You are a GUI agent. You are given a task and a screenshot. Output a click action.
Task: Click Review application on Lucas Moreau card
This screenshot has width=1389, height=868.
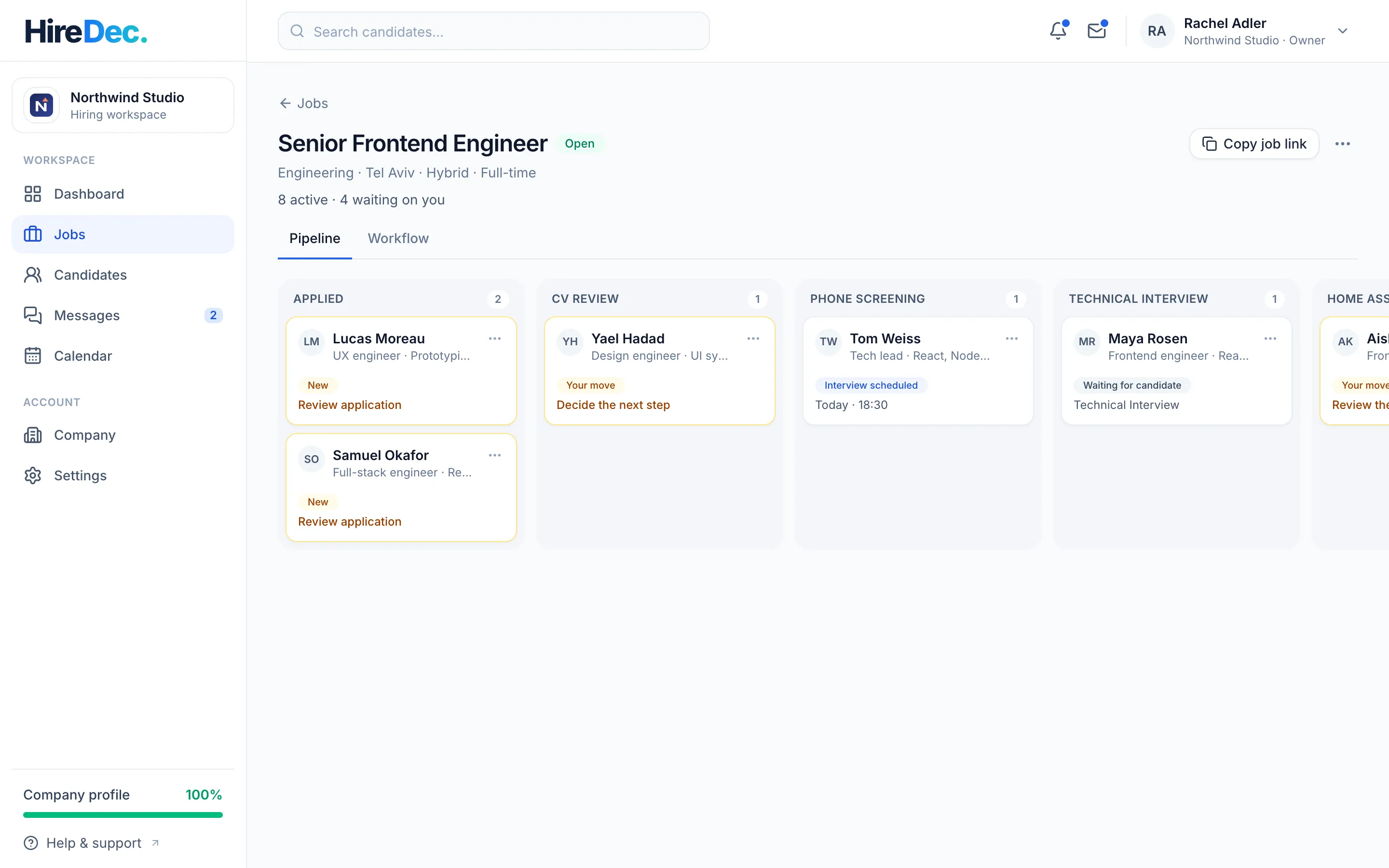[x=350, y=405]
